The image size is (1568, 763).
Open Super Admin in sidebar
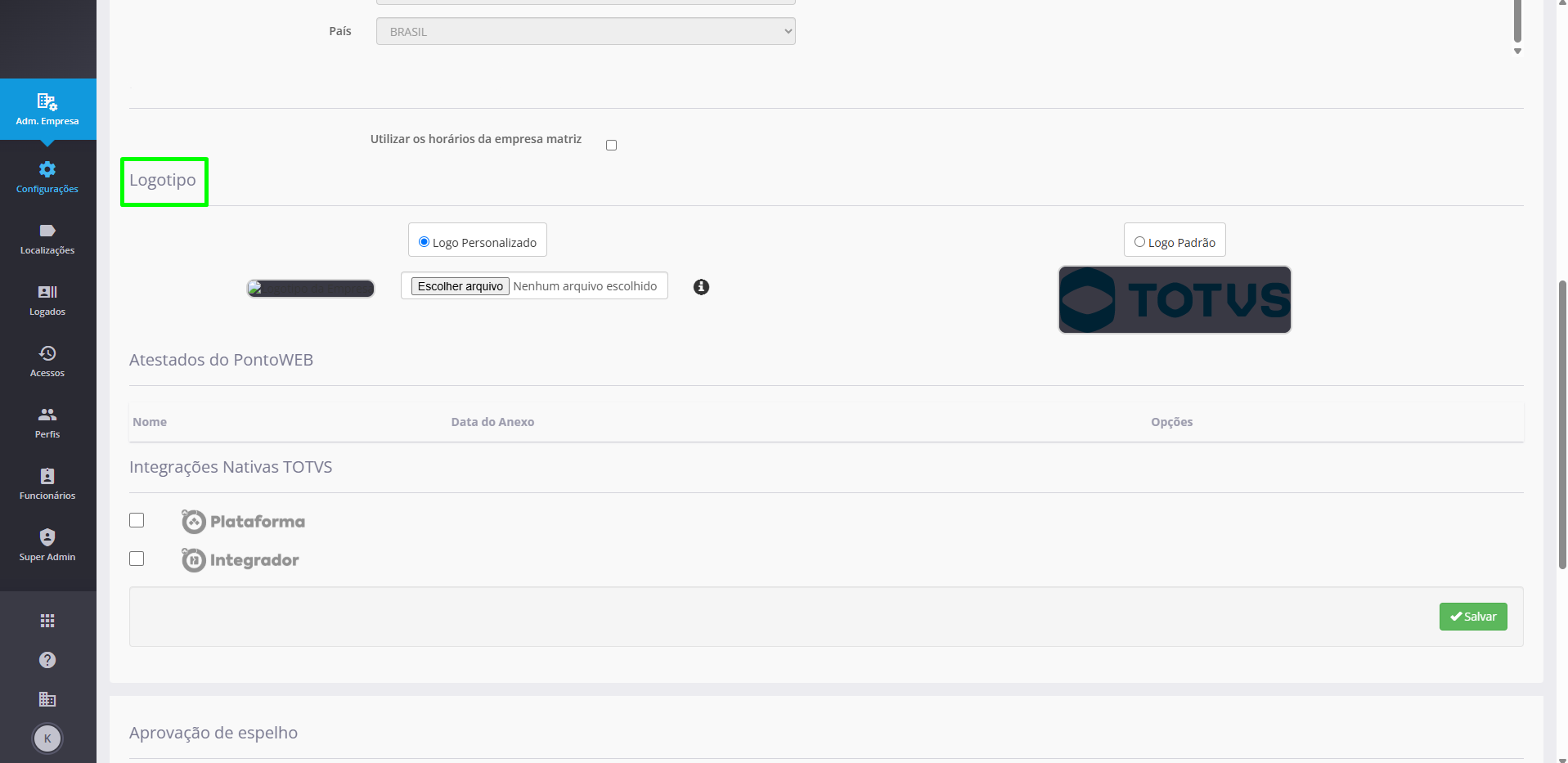(47, 545)
